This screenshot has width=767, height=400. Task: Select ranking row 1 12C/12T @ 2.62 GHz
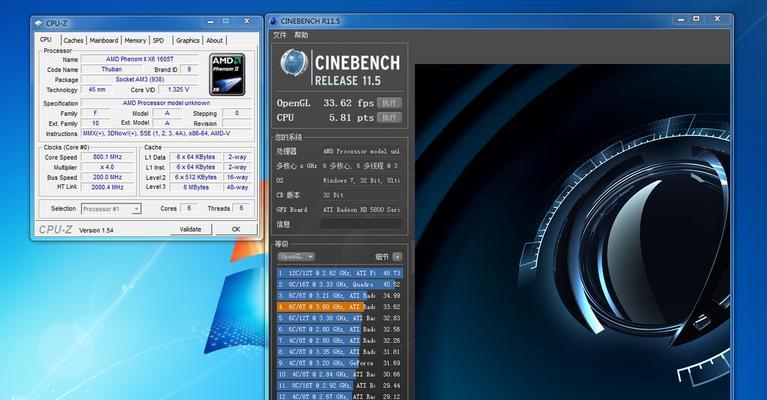pyautogui.click(x=339, y=273)
